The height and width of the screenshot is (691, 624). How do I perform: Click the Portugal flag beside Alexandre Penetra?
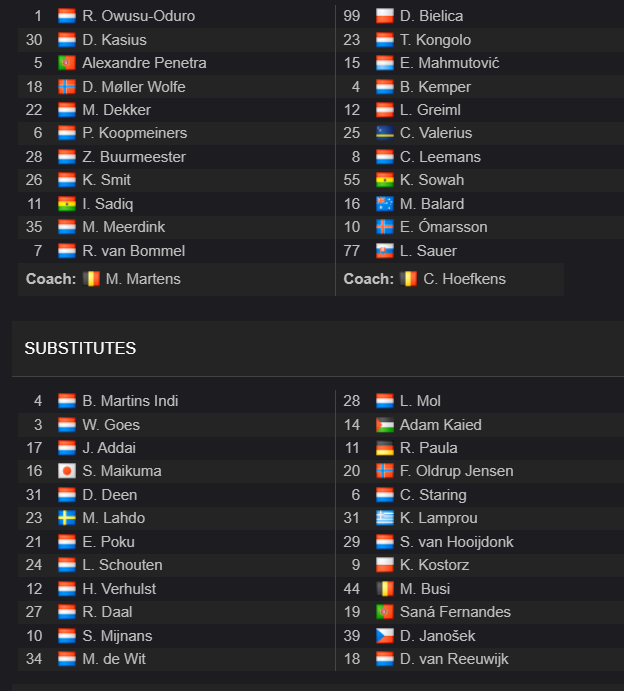coord(67,63)
